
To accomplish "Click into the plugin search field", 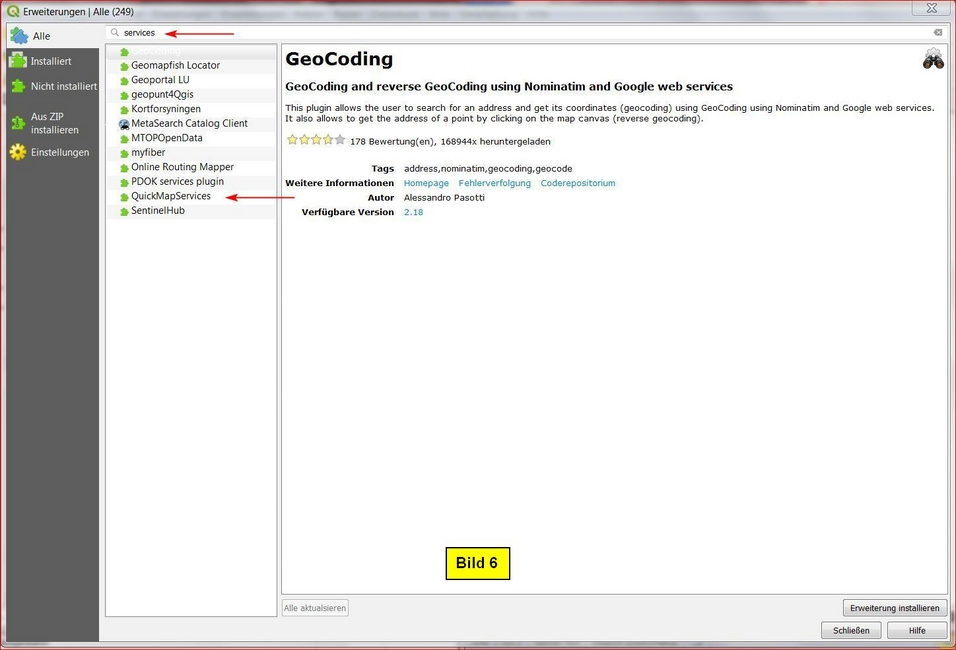I will pos(500,33).
